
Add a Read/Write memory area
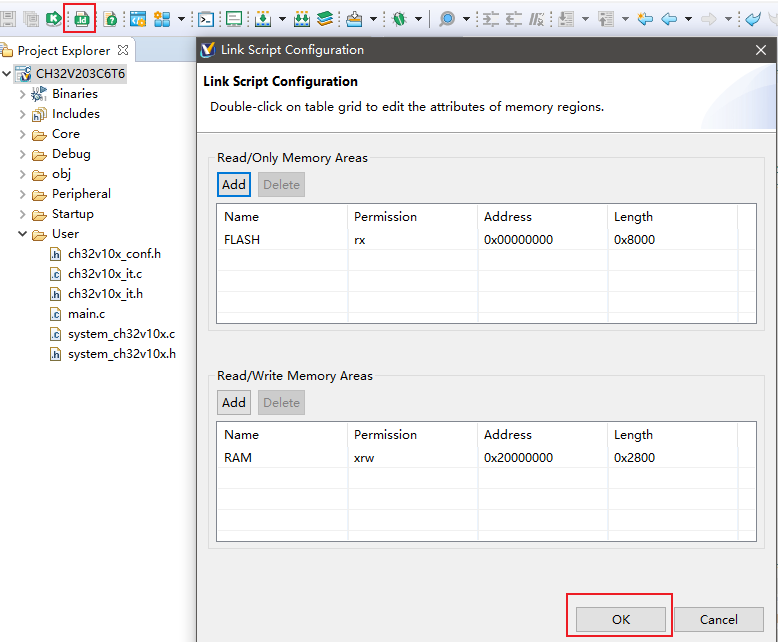pos(234,402)
